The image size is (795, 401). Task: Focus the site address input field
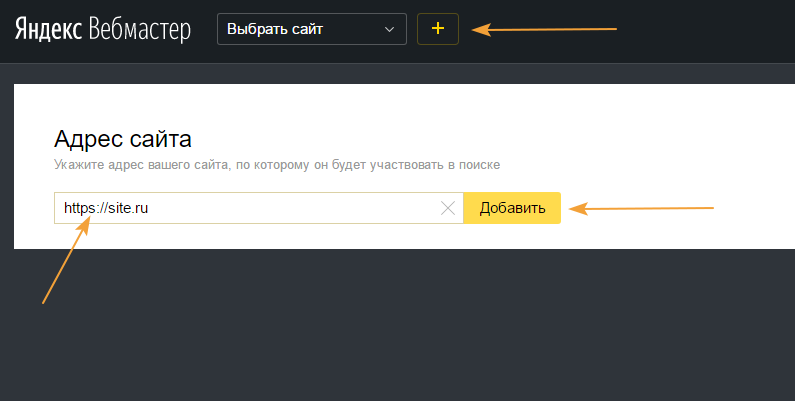coord(259,208)
